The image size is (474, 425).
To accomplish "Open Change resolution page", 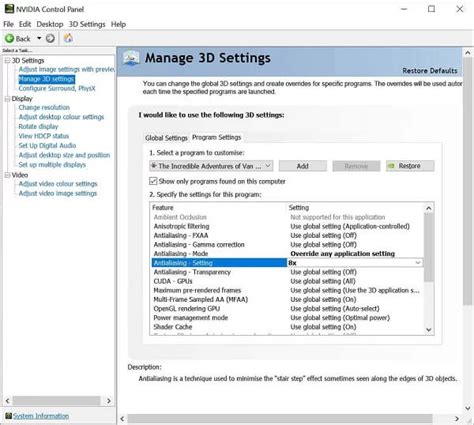I will point(44,107).
